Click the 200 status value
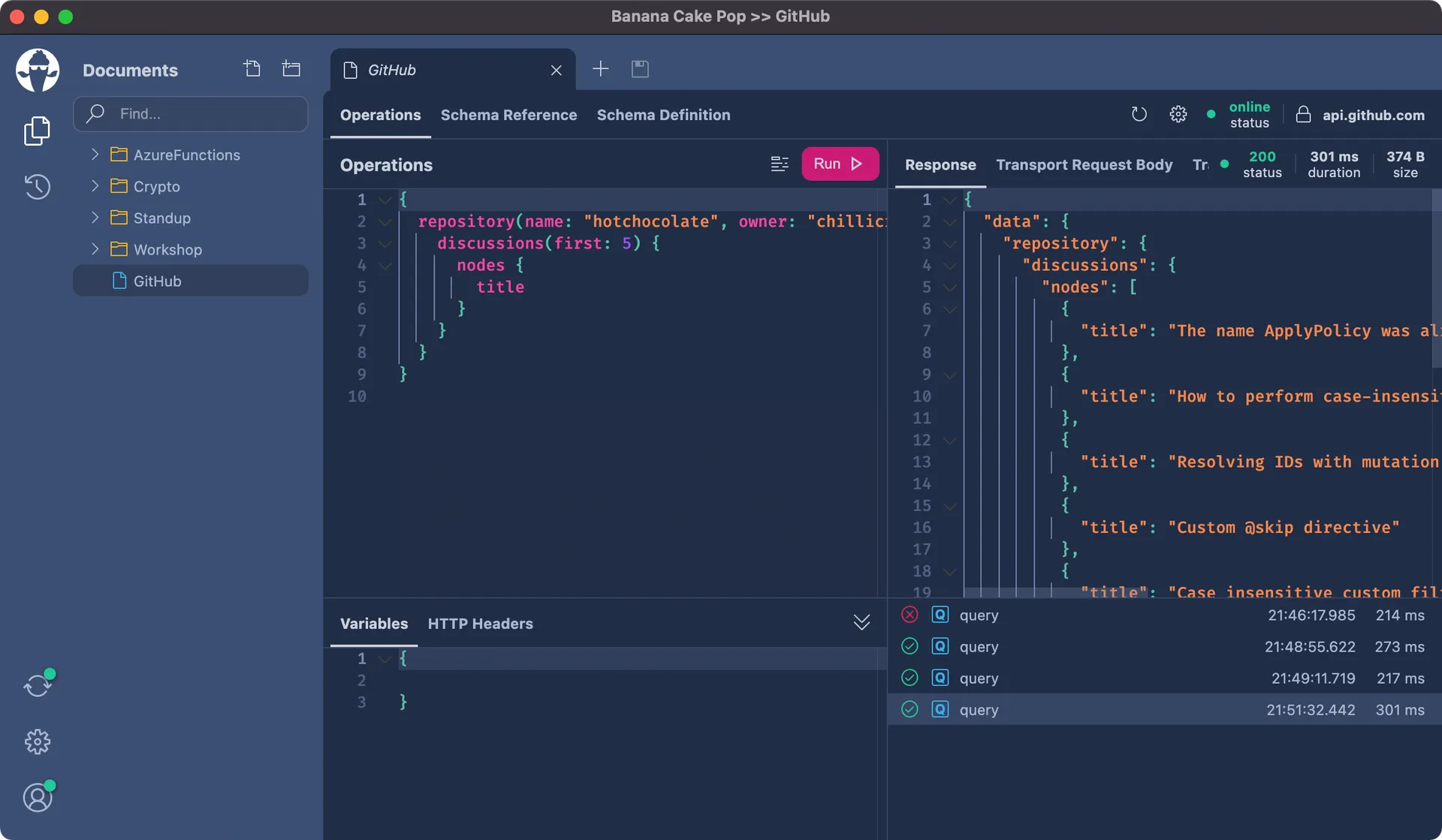Viewport: 1442px width, 840px height. point(1262,156)
